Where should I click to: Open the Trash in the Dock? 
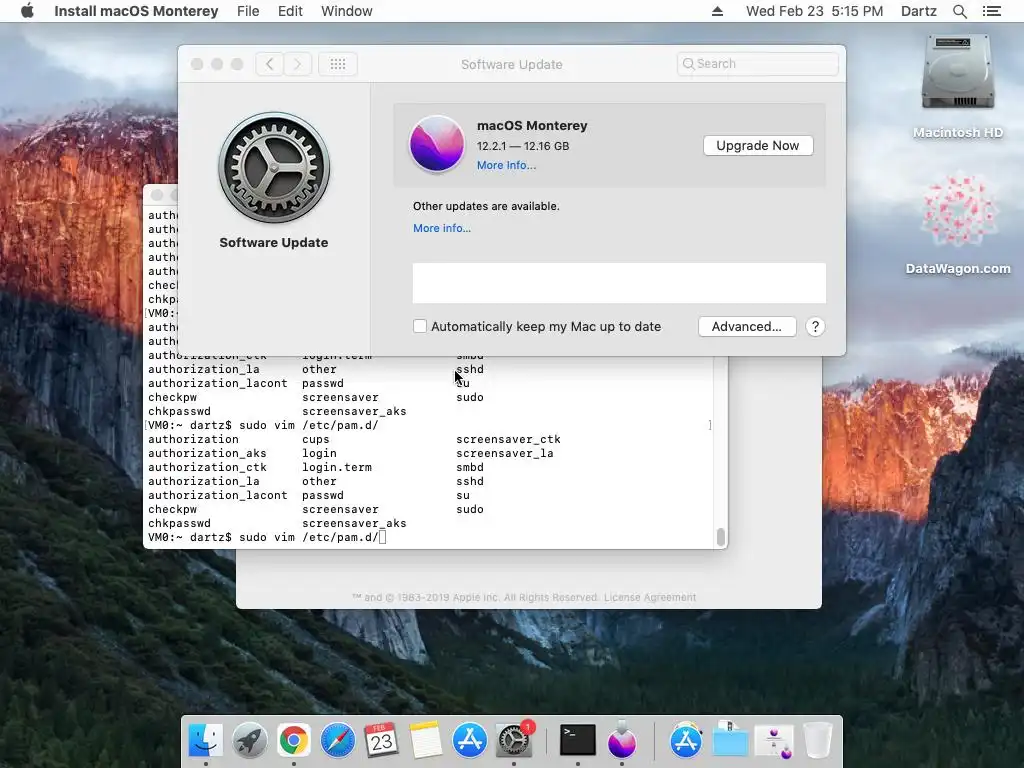point(817,740)
